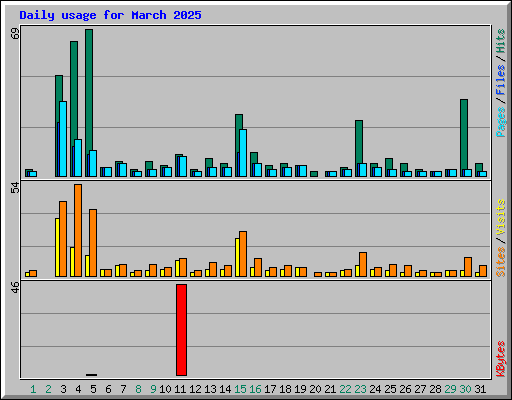Click the yellow Sites bar for day 3

pyautogui.click(x=57, y=247)
